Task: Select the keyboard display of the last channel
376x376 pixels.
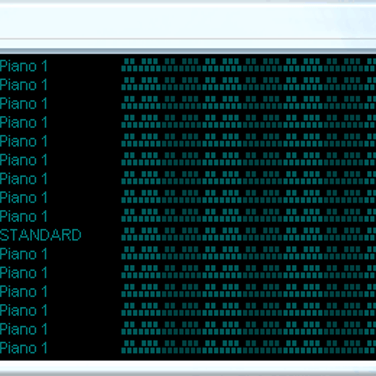Action: coord(248,347)
